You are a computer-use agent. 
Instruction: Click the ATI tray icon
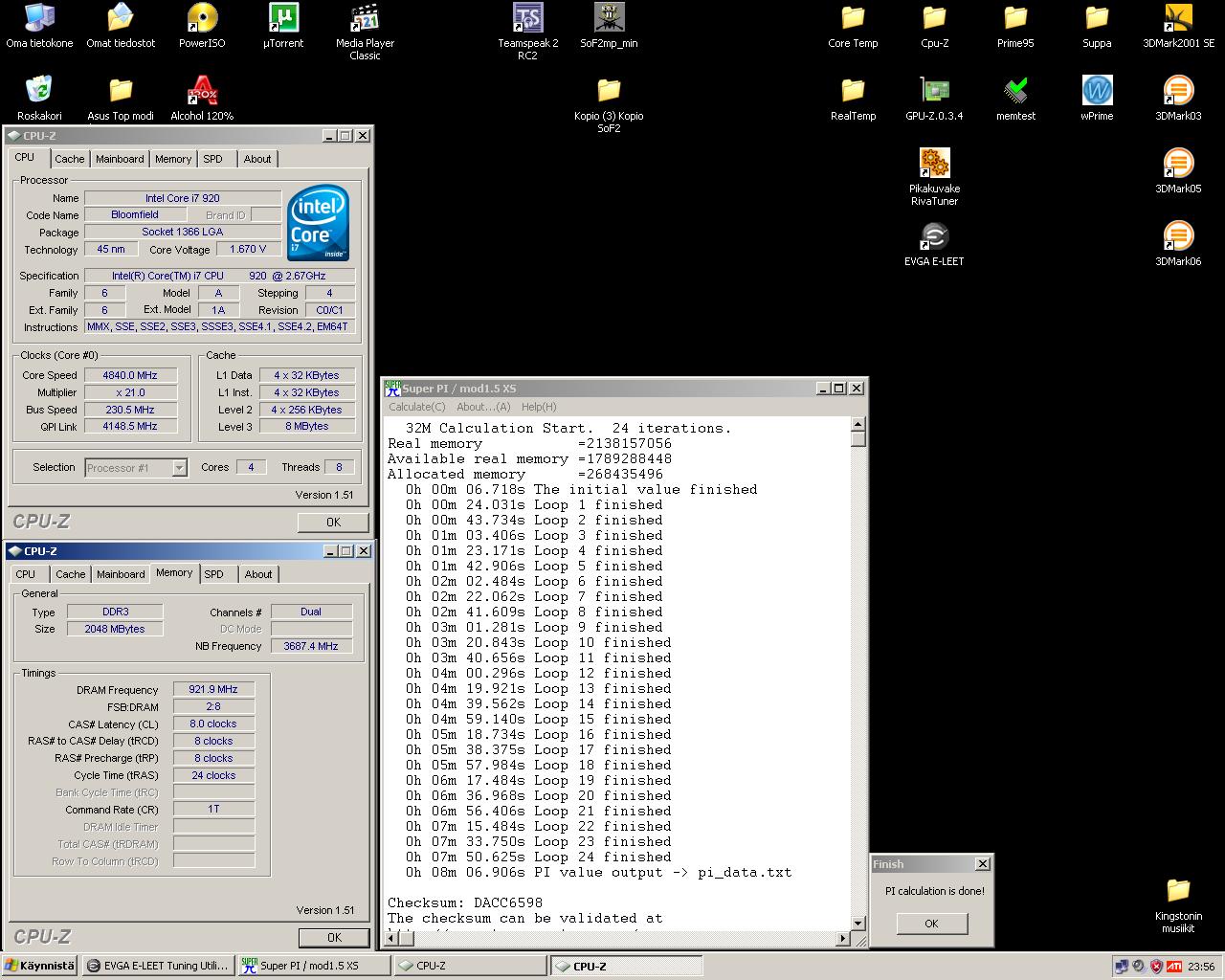pos(1173,967)
